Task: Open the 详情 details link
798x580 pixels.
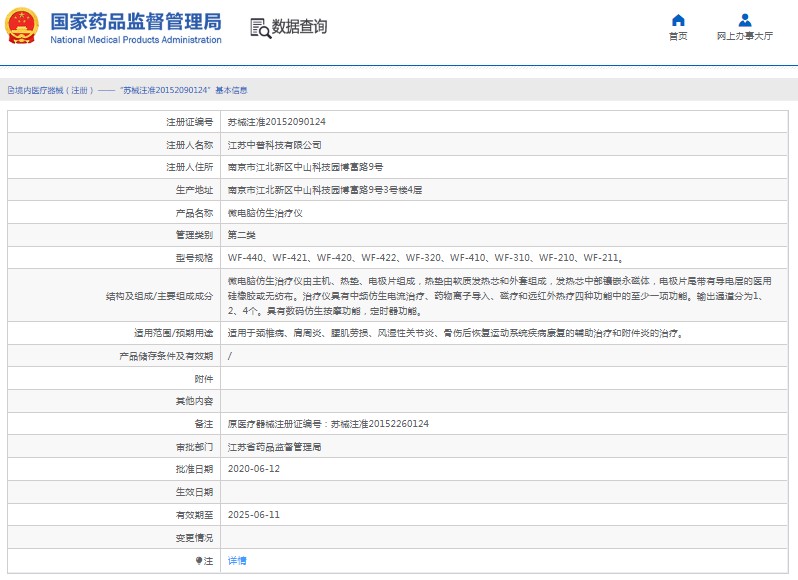Action: (x=237, y=561)
